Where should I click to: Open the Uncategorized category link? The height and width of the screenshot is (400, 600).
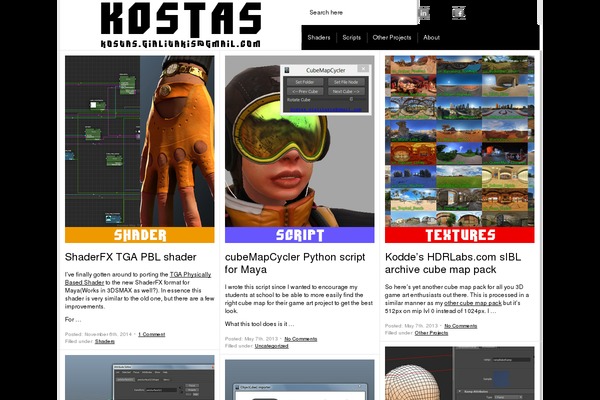click(272, 346)
